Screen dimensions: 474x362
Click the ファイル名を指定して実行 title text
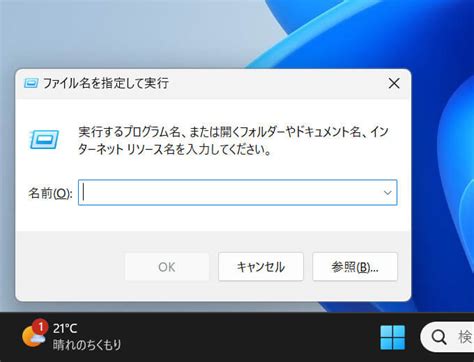tap(106, 83)
